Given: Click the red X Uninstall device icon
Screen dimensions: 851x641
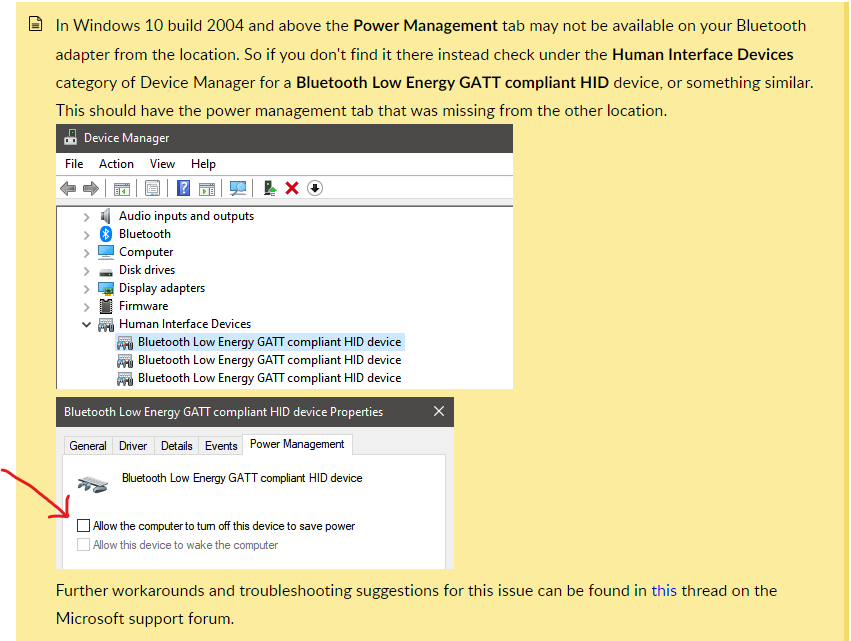Looking at the screenshot, I should coord(292,188).
